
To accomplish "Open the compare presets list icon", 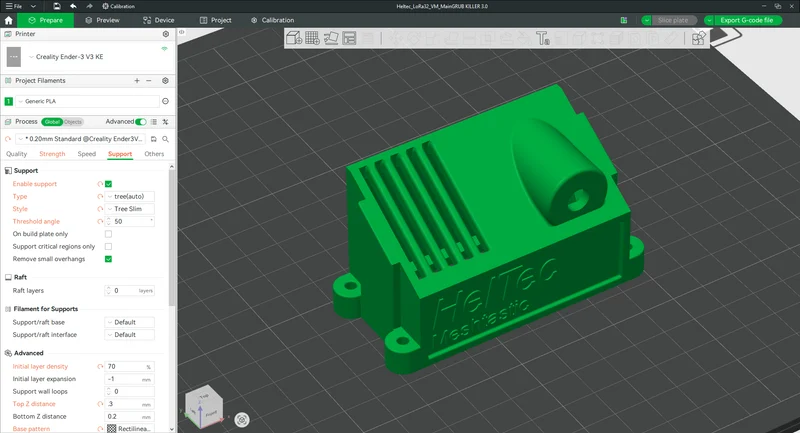I will pyautogui.click(x=154, y=121).
